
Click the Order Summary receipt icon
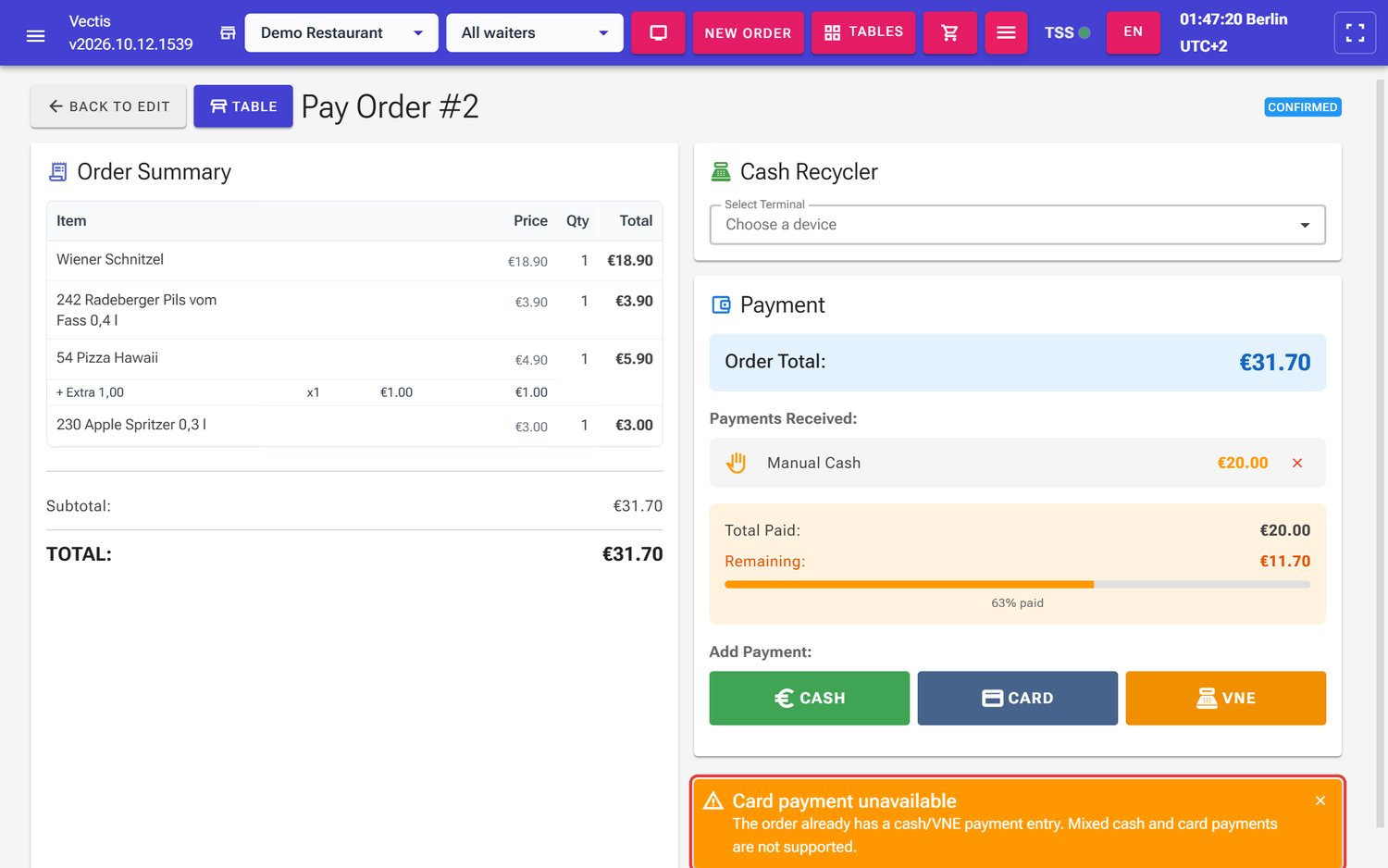point(58,172)
